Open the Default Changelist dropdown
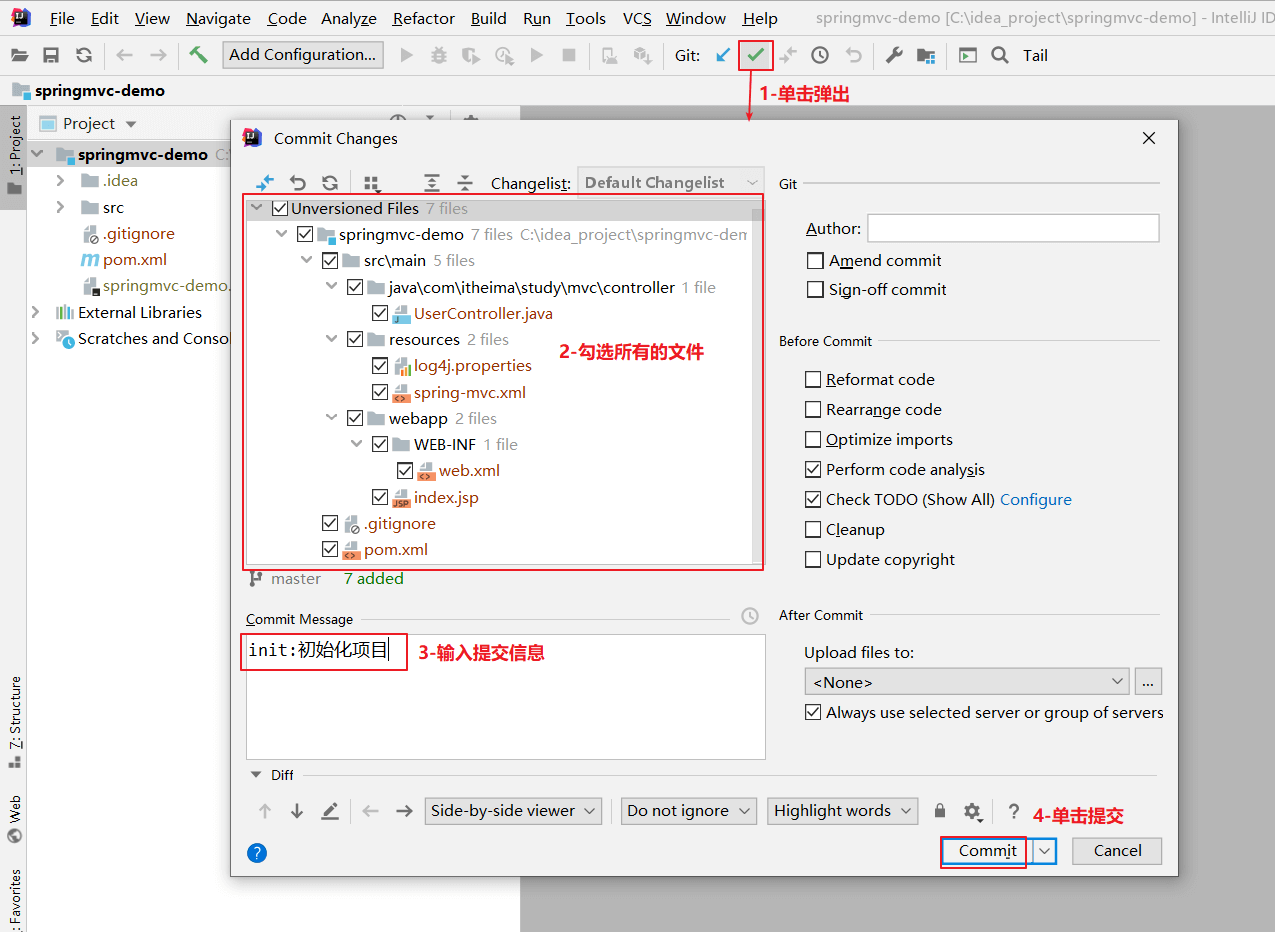The width and height of the screenshot is (1275, 932). pyautogui.click(x=671, y=183)
